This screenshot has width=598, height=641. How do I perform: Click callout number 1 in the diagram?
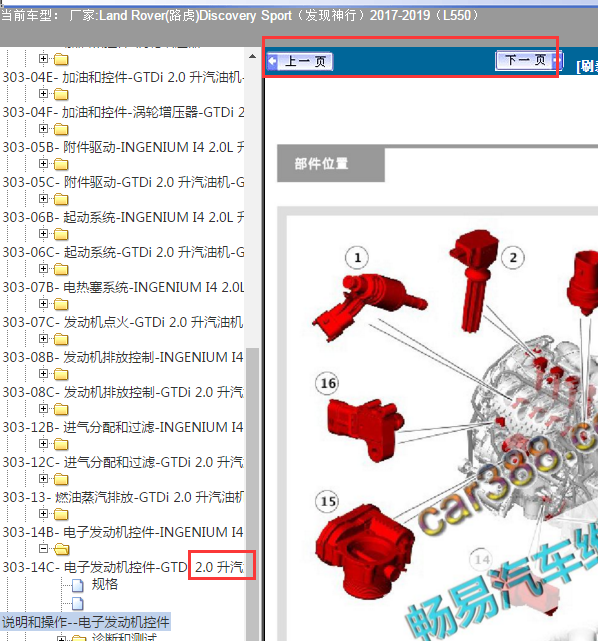357,258
